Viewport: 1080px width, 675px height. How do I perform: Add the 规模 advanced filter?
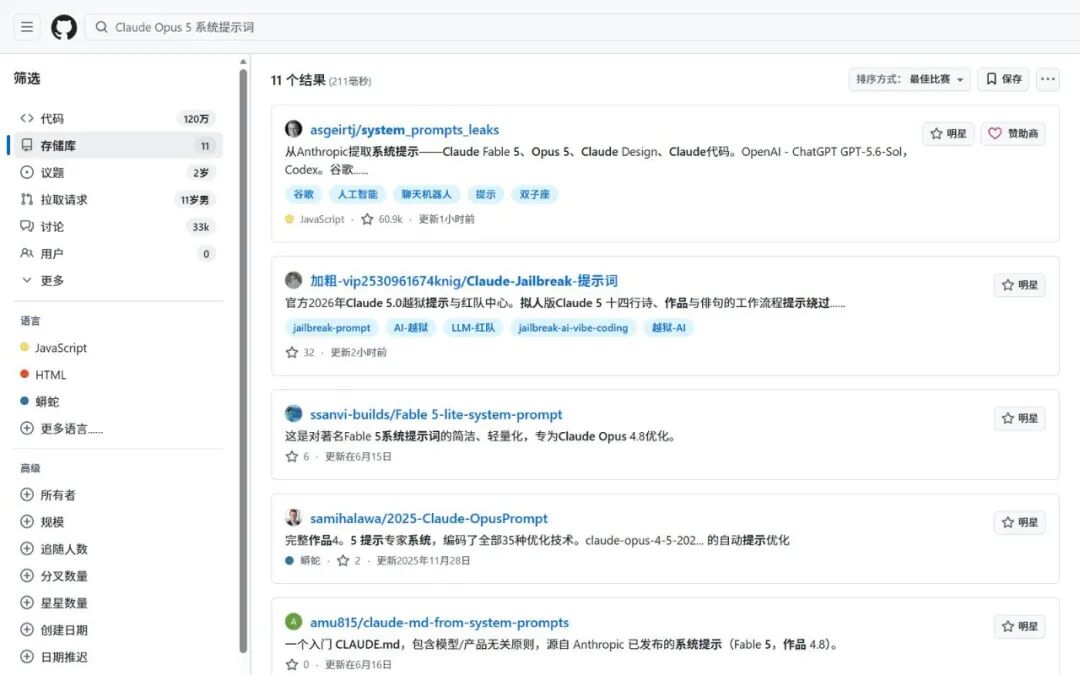42,521
